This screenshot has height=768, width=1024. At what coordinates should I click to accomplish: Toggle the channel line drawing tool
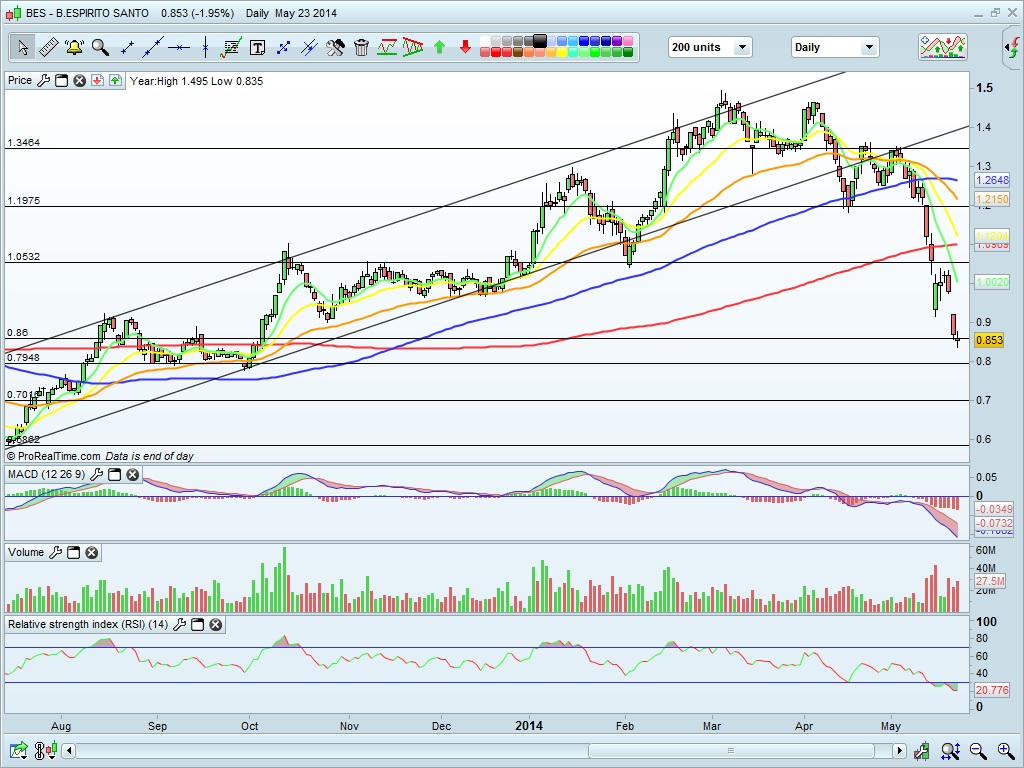pos(283,47)
